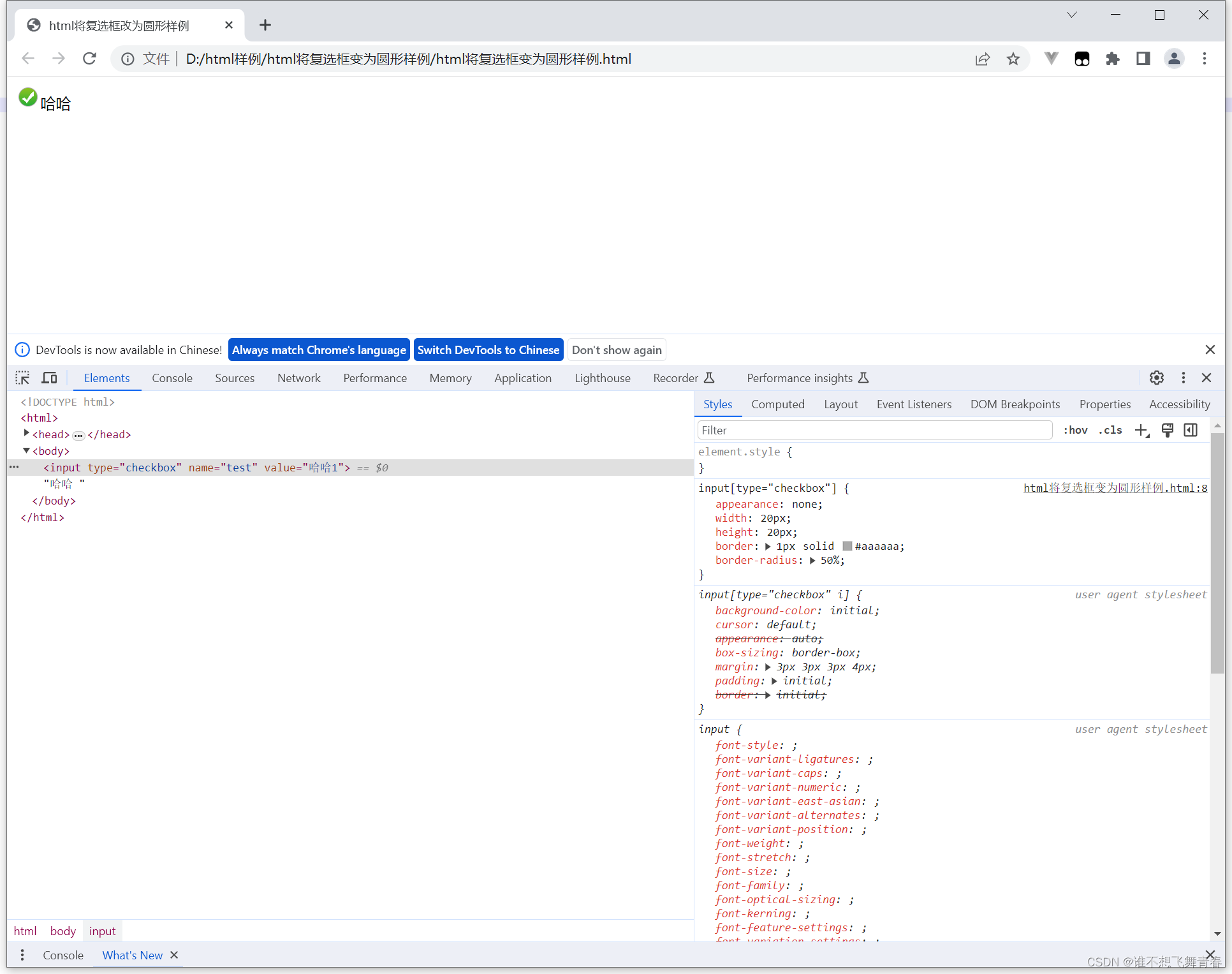Switch to the Elements tab
Screen dimensions: 1232x974
[106, 378]
